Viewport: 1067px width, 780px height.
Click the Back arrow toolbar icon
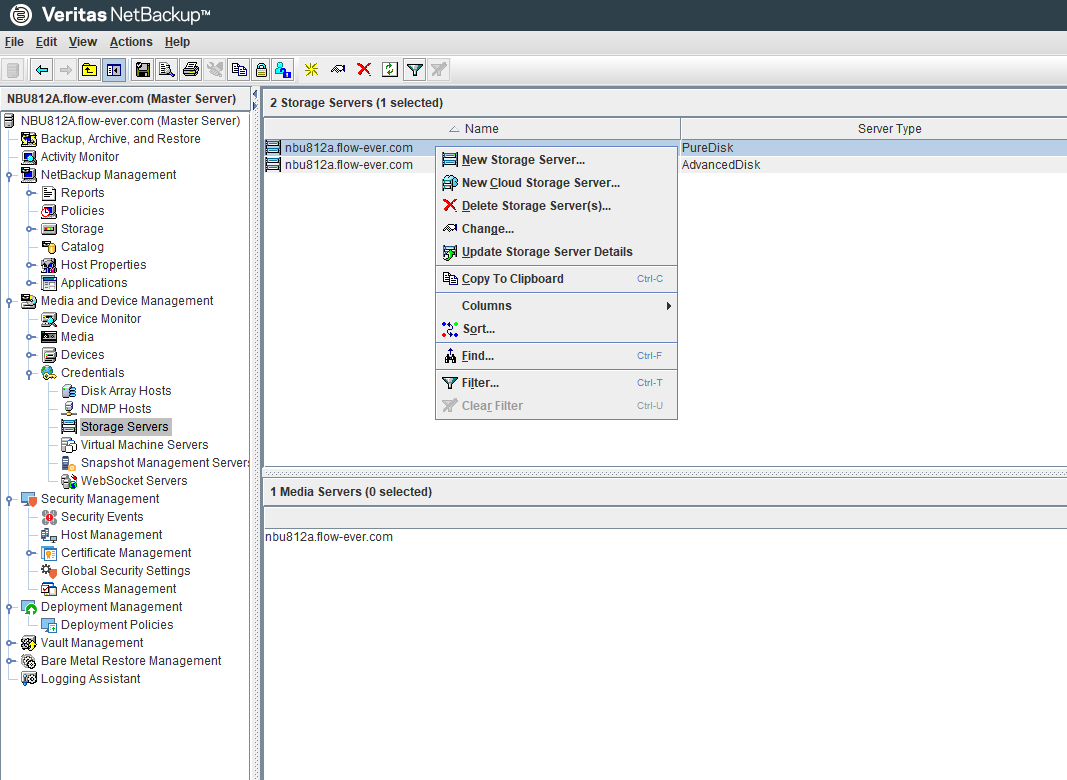coord(42,69)
